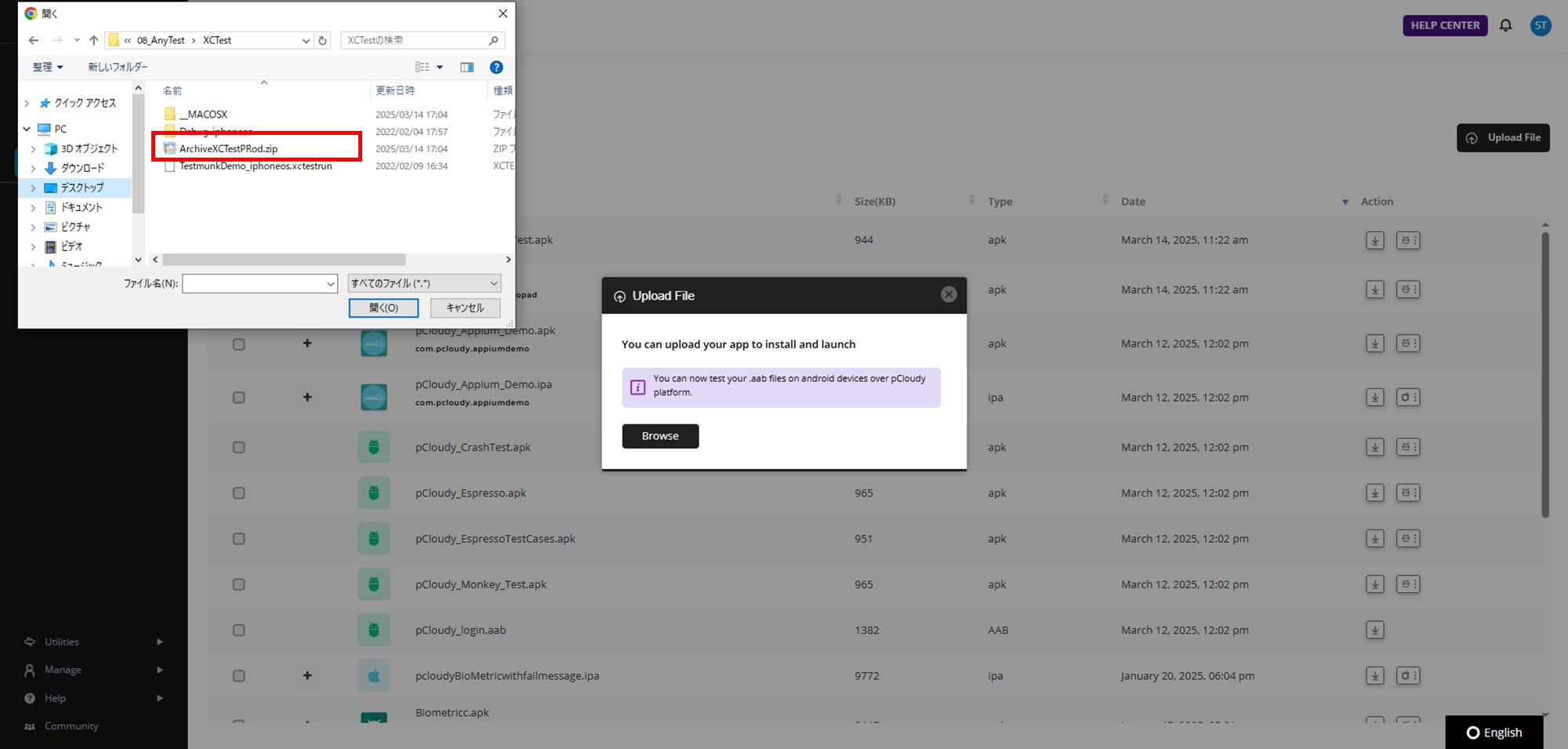Expand plus for pcloudyBioMetricwithfailmessage.ipa row
The width and height of the screenshot is (1568, 749).
point(307,675)
